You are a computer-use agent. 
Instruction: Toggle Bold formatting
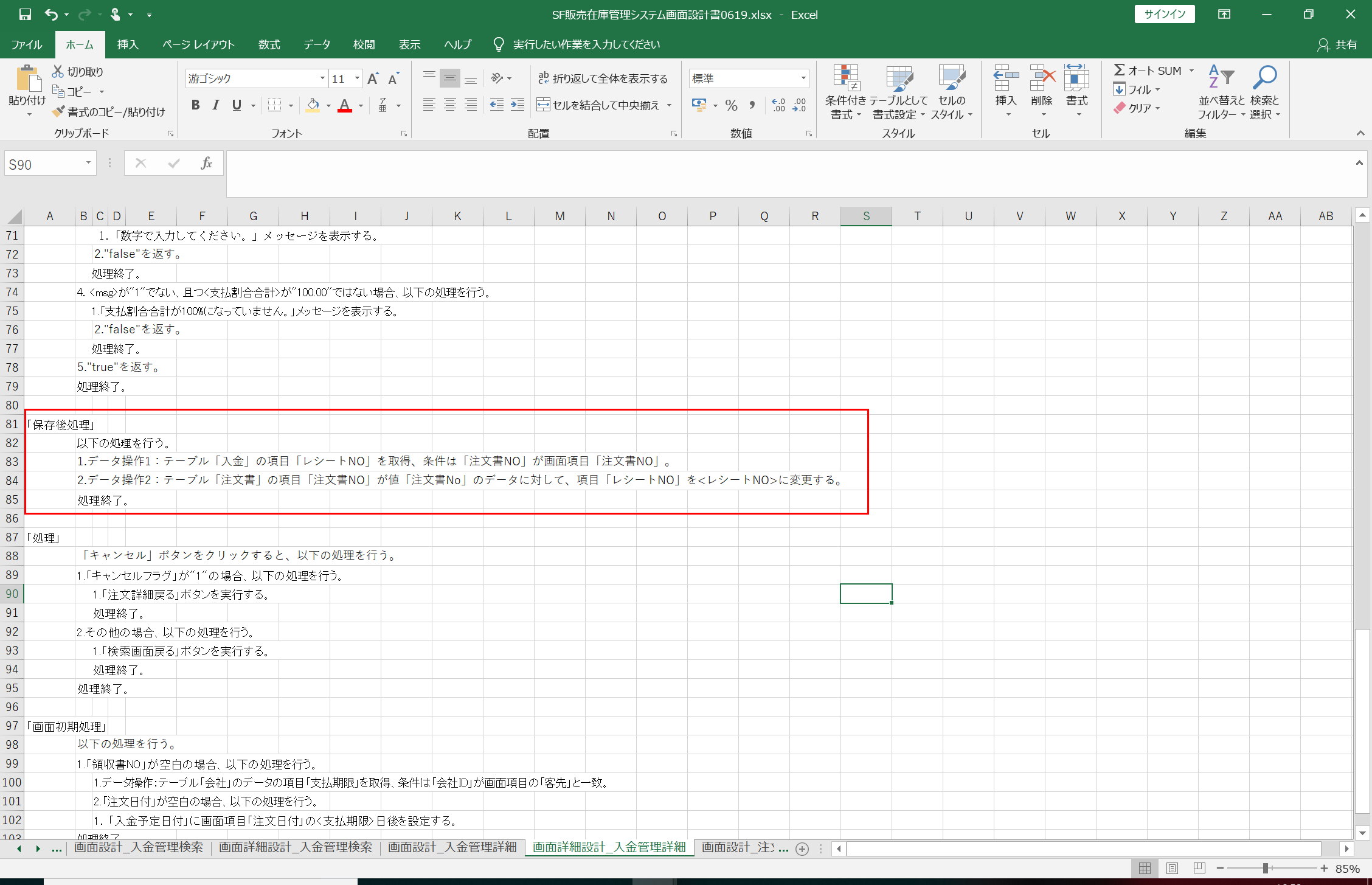point(195,105)
